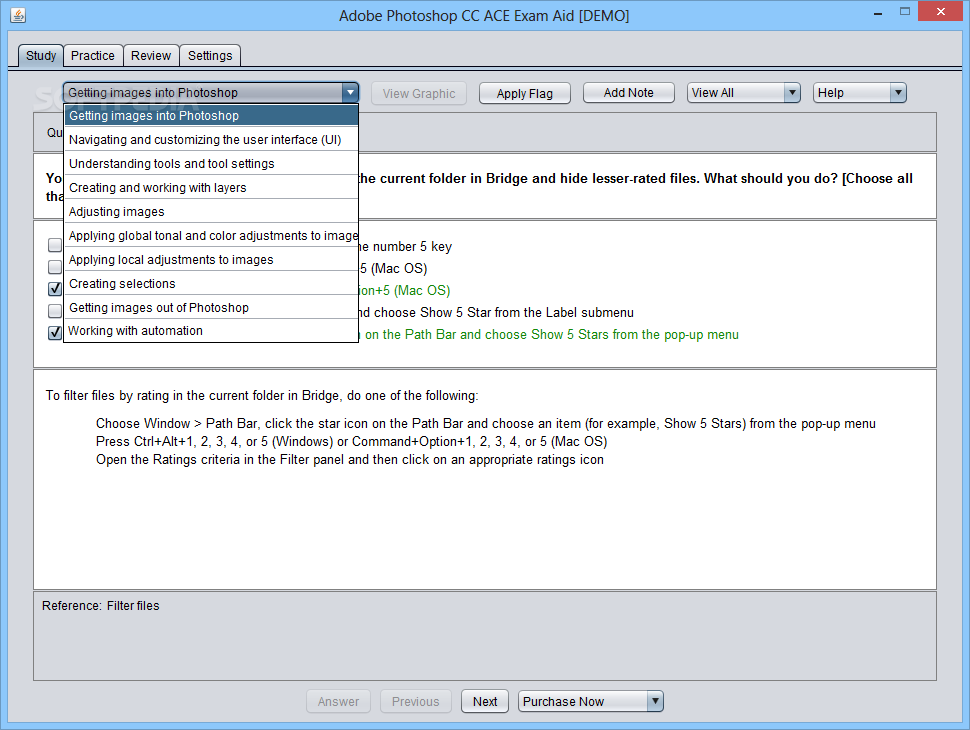970x730 pixels.
Task: Click 'To filter files by rating' explanation heading
Action: tap(262, 395)
